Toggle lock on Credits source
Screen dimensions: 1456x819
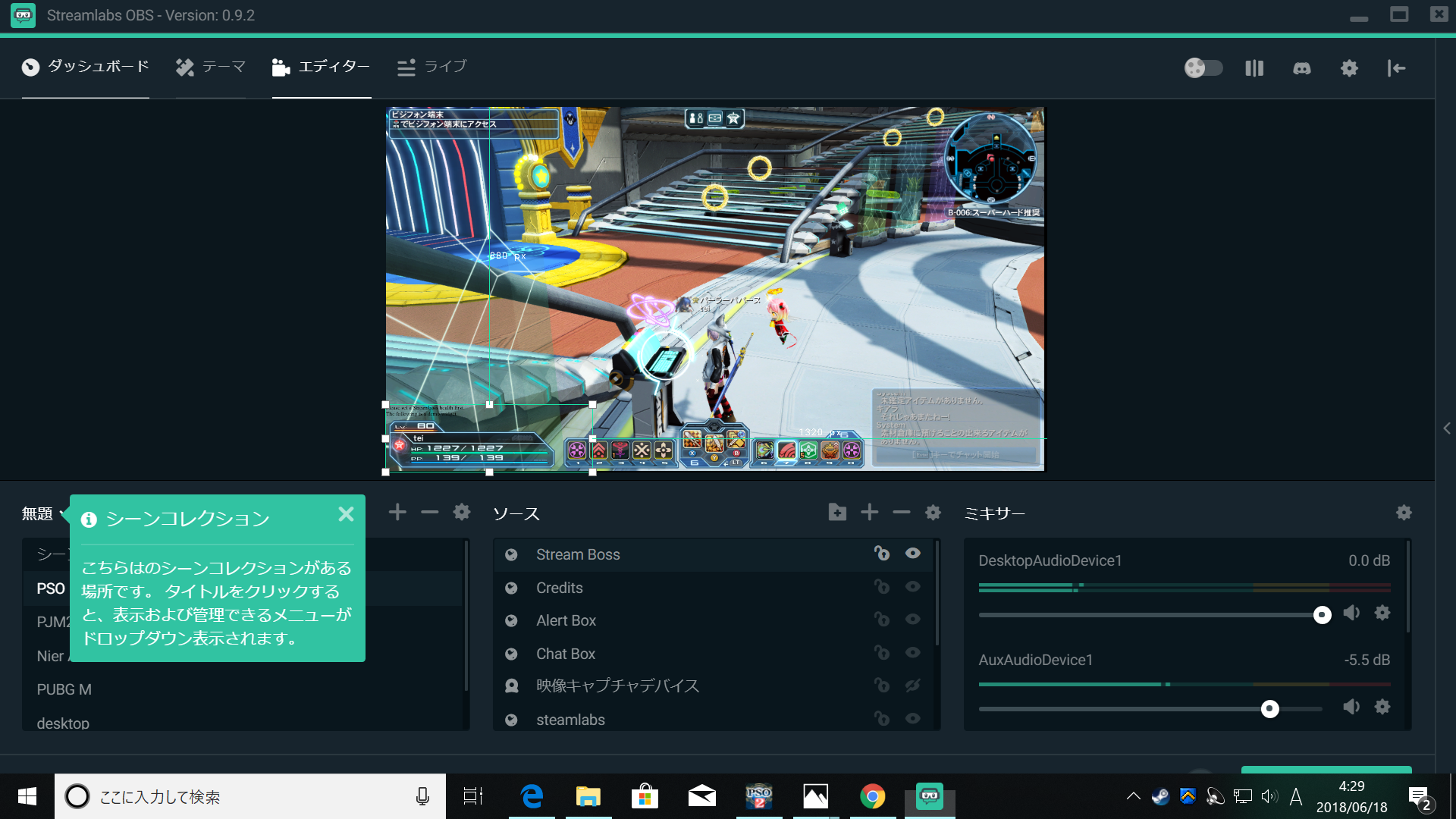point(881,586)
